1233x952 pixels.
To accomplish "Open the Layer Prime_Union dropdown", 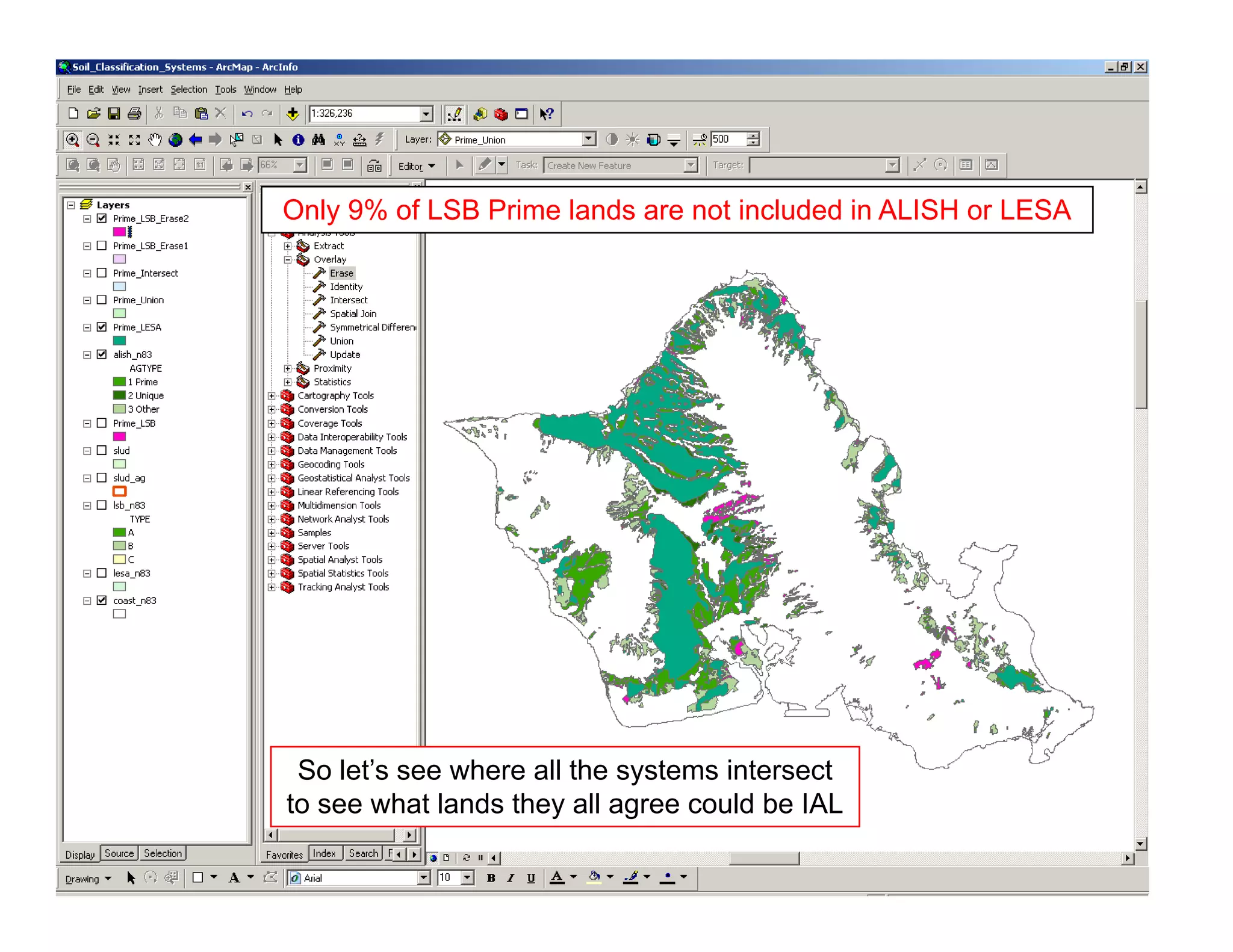I will (589, 140).
